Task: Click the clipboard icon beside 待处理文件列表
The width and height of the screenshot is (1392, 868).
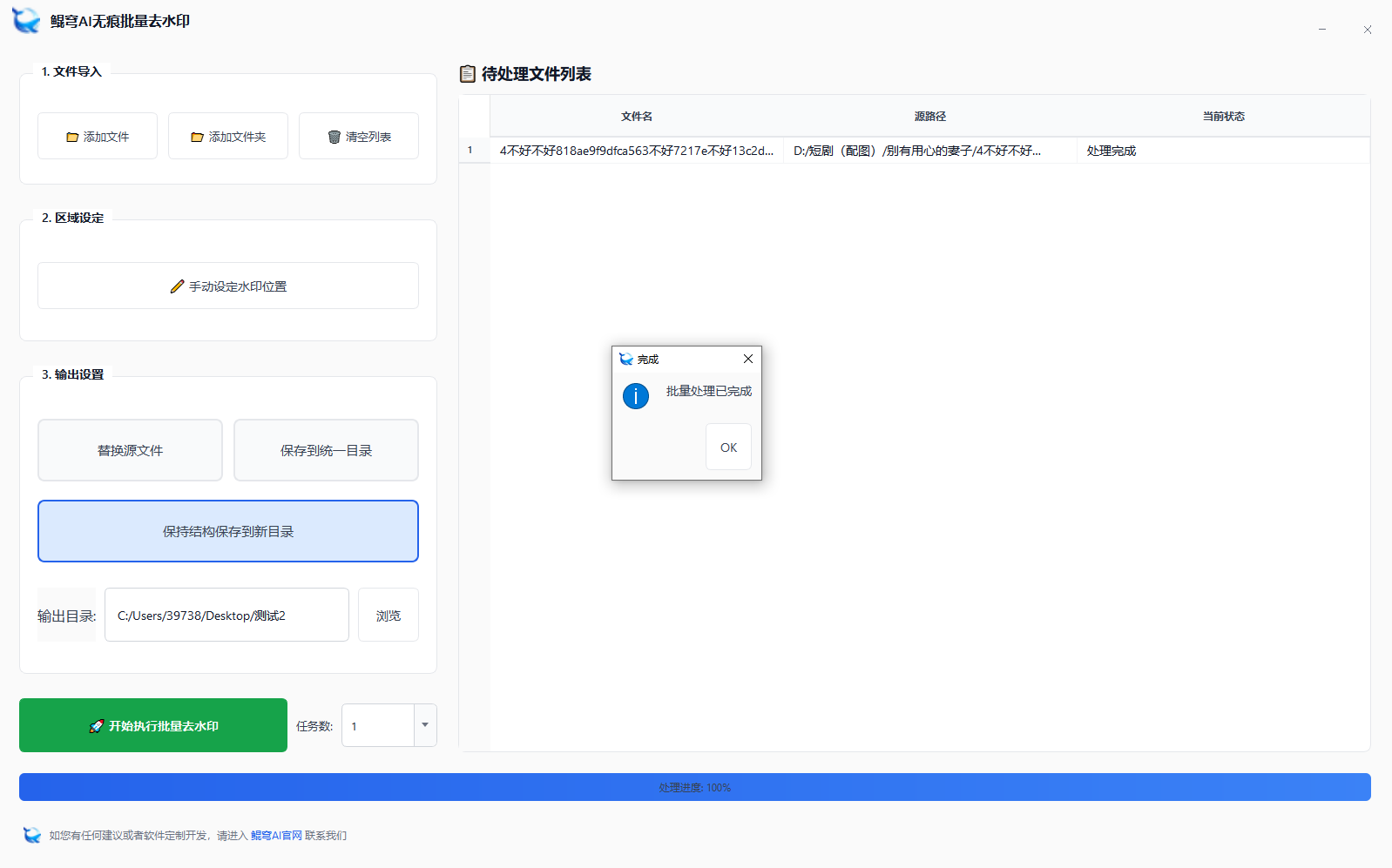Action: pyautogui.click(x=468, y=74)
